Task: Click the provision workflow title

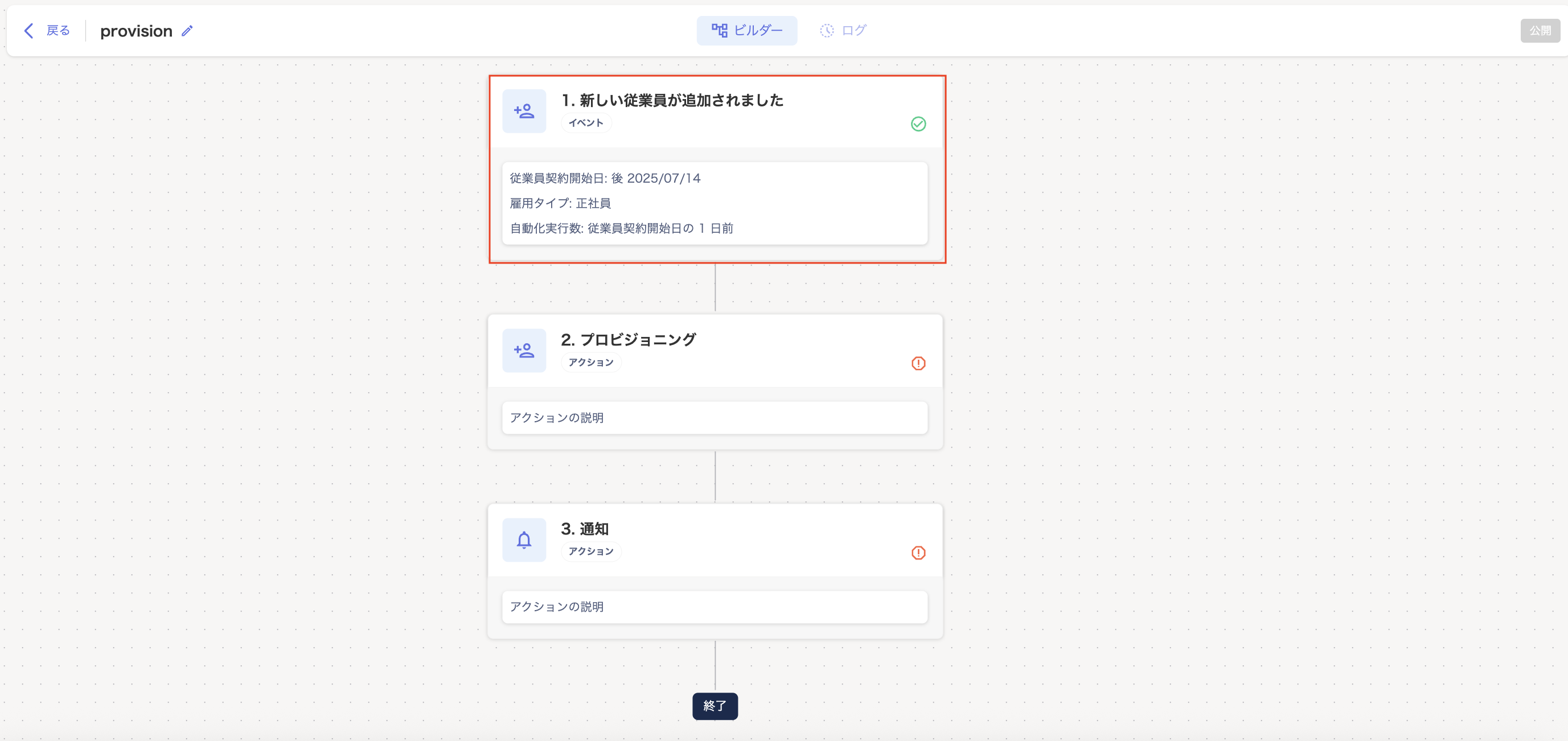Action: (x=136, y=31)
